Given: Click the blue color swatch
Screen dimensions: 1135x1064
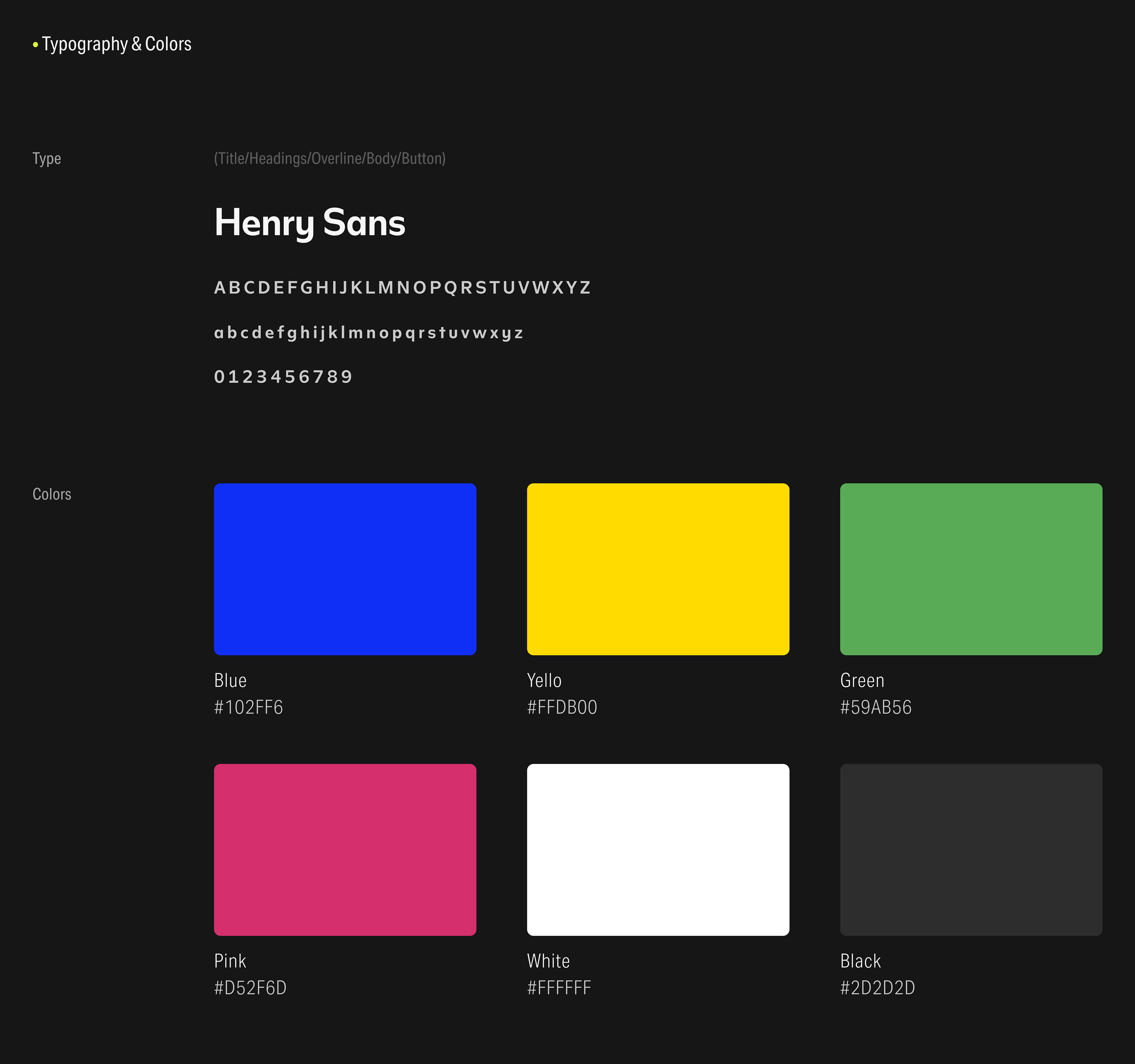Looking at the screenshot, I should pos(345,569).
